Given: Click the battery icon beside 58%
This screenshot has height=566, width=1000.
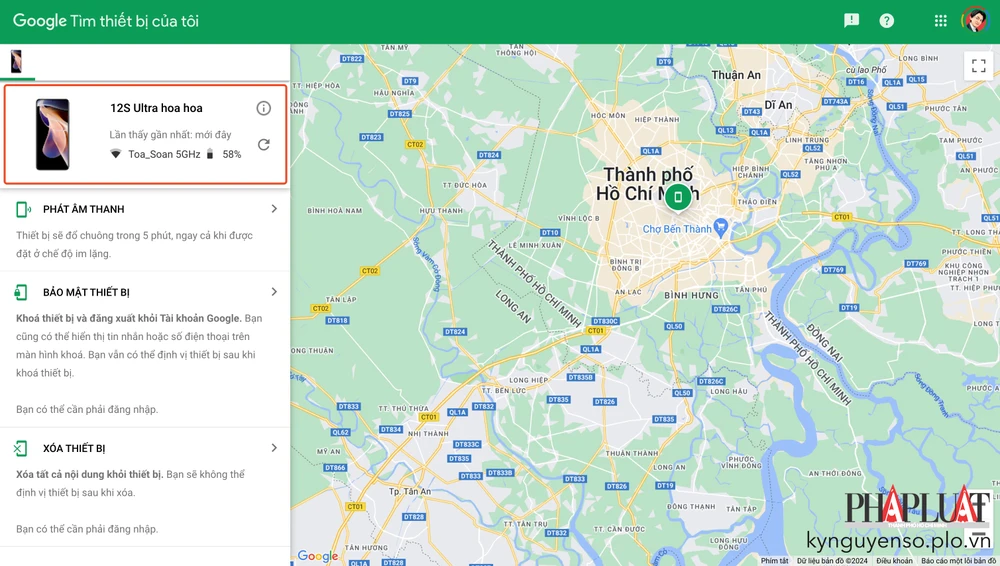Looking at the screenshot, I should (210, 154).
